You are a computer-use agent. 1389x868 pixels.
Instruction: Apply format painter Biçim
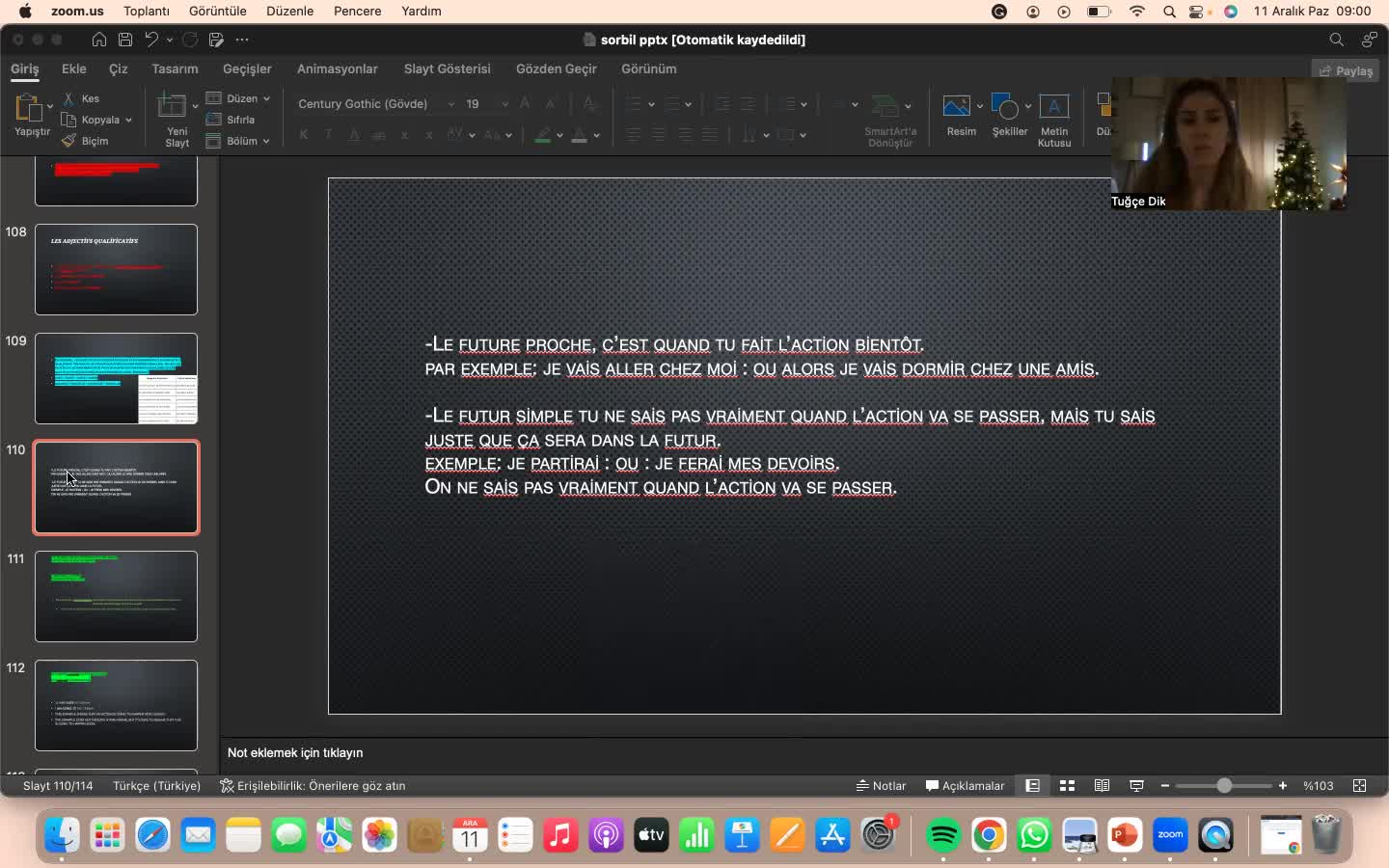click(85, 141)
